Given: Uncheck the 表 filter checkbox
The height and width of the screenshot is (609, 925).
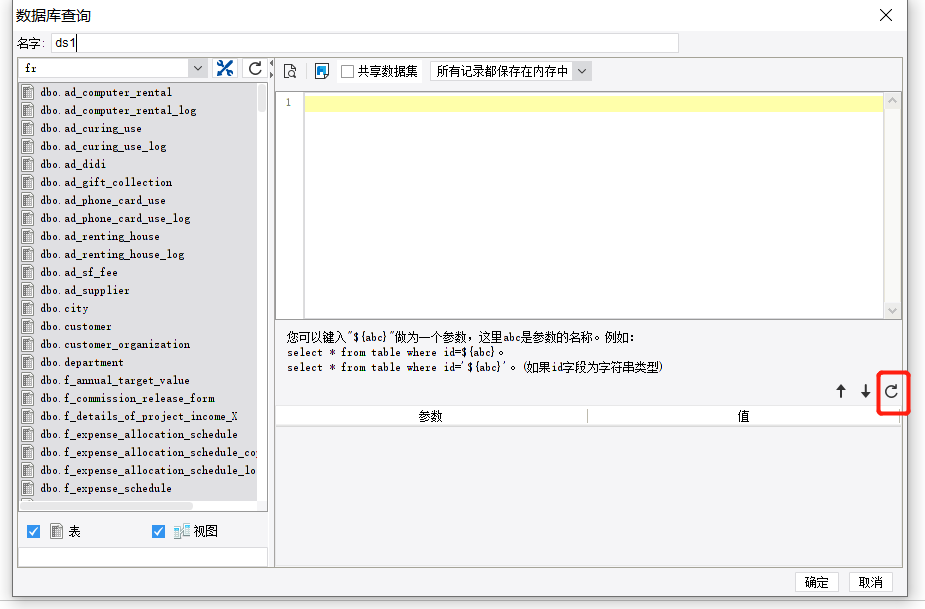Looking at the screenshot, I should (x=34, y=531).
